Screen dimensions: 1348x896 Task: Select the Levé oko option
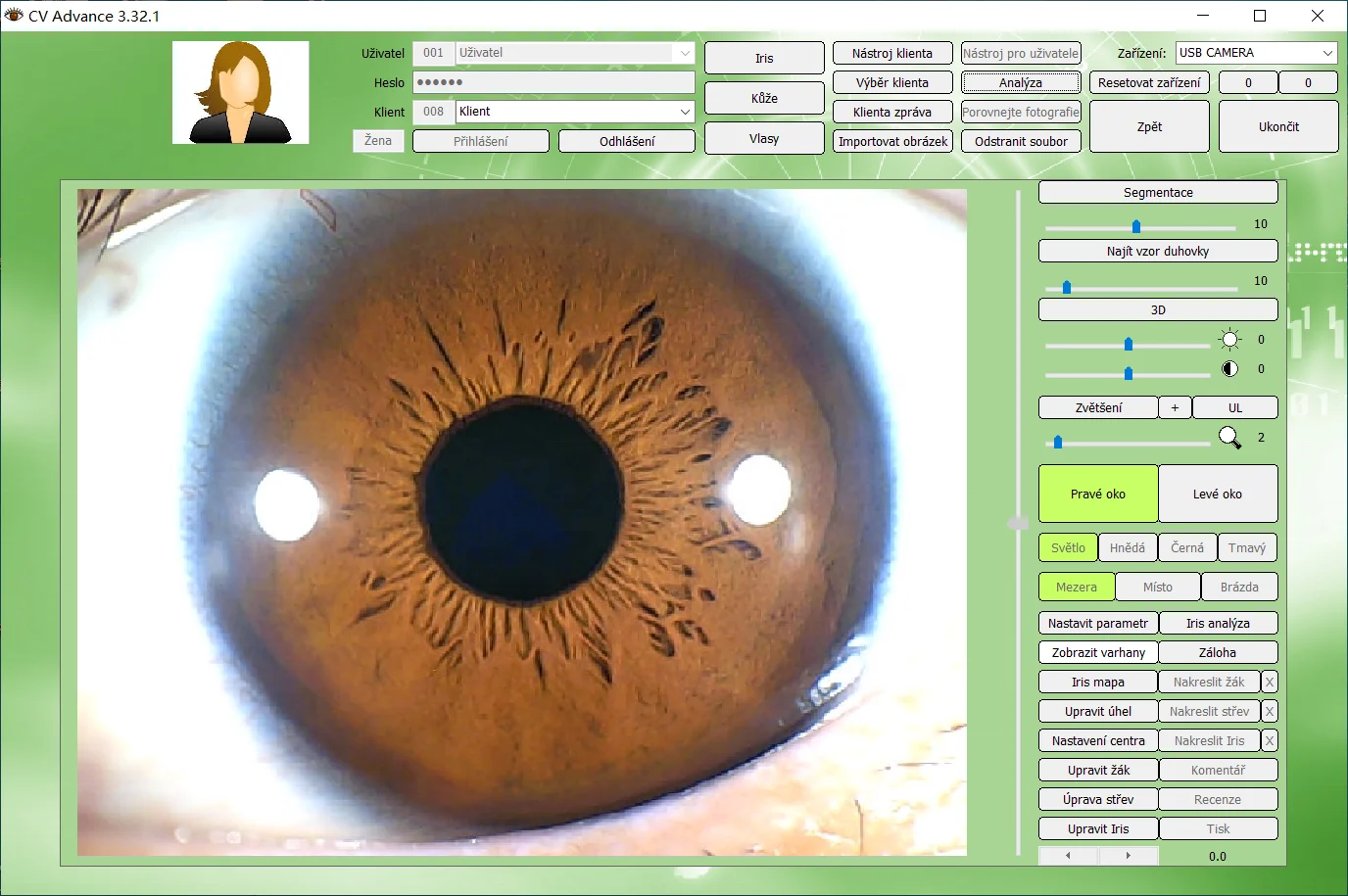tap(1218, 494)
